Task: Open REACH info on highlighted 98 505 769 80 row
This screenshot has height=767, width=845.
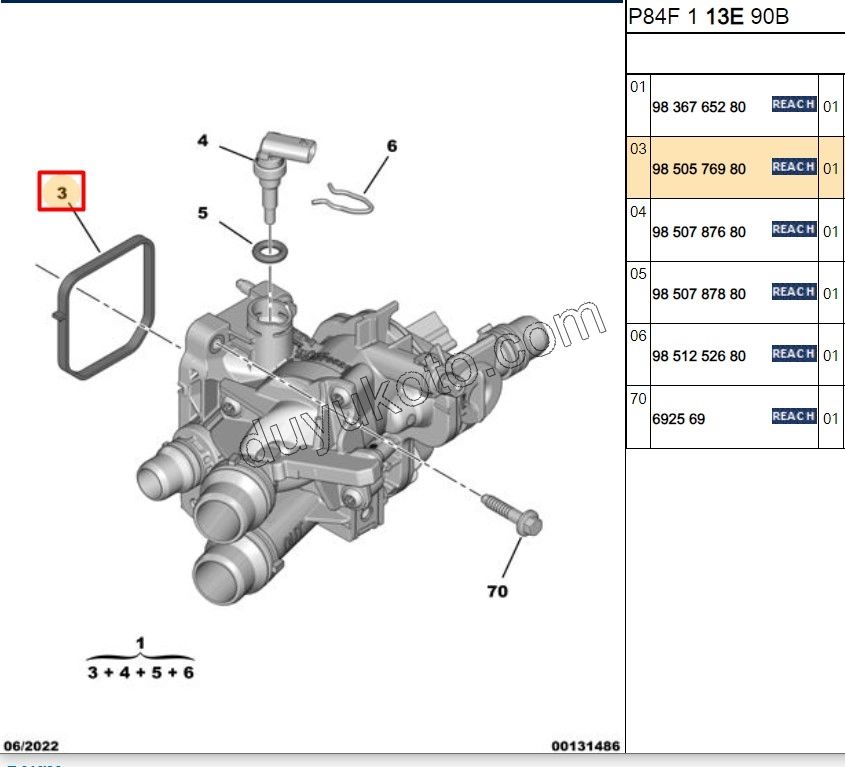Action: pyautogui.click(x=794, y=167)
